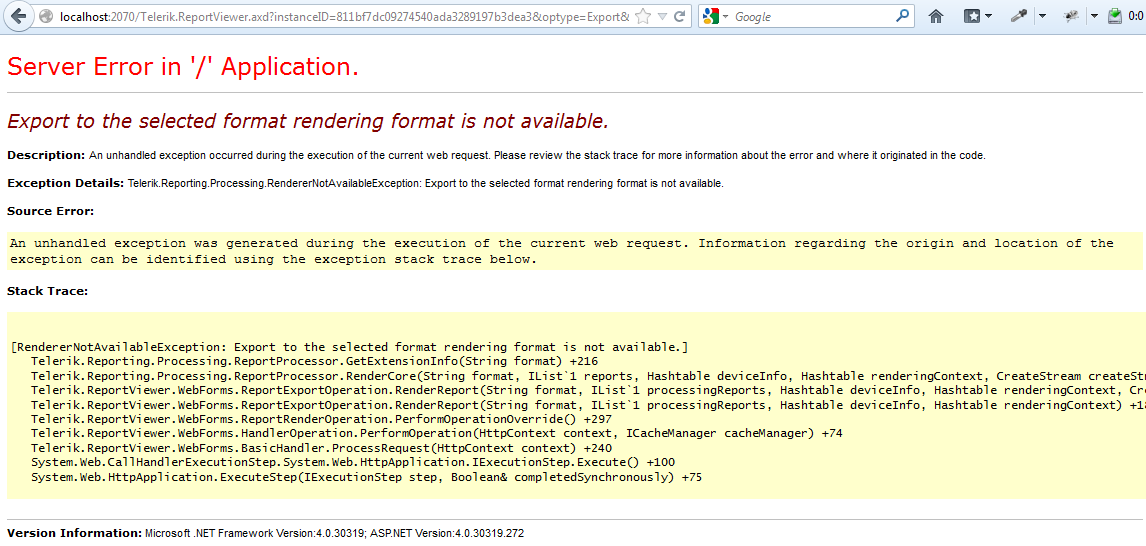The width and height of the screenshot is (1146, 546).
Task: Click the 'HttpApplication.ExecuteStep' +75 line
Action: click(x=367, y=477)
